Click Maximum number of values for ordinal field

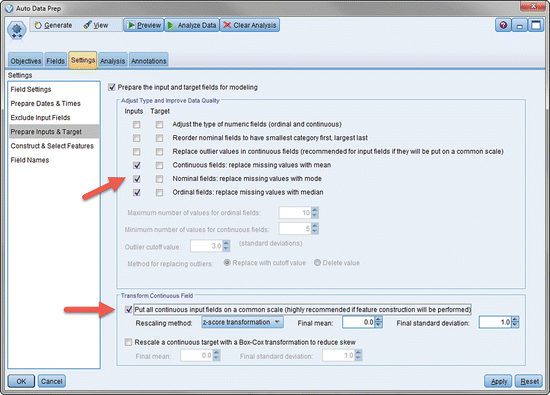click(295, 213)
